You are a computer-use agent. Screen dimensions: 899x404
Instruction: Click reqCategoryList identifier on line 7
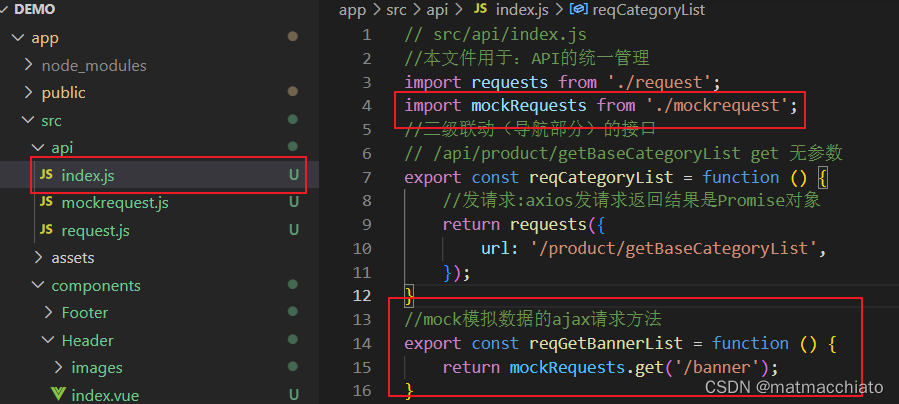(601, 177)
